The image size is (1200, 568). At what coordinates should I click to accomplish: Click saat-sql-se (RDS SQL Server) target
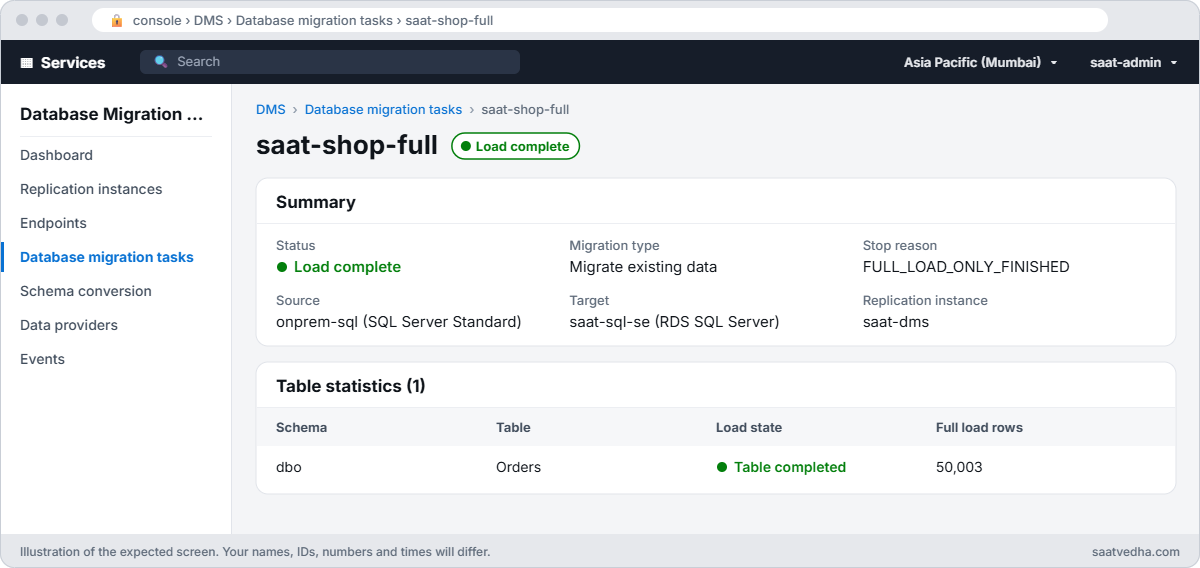click(674, 322)
